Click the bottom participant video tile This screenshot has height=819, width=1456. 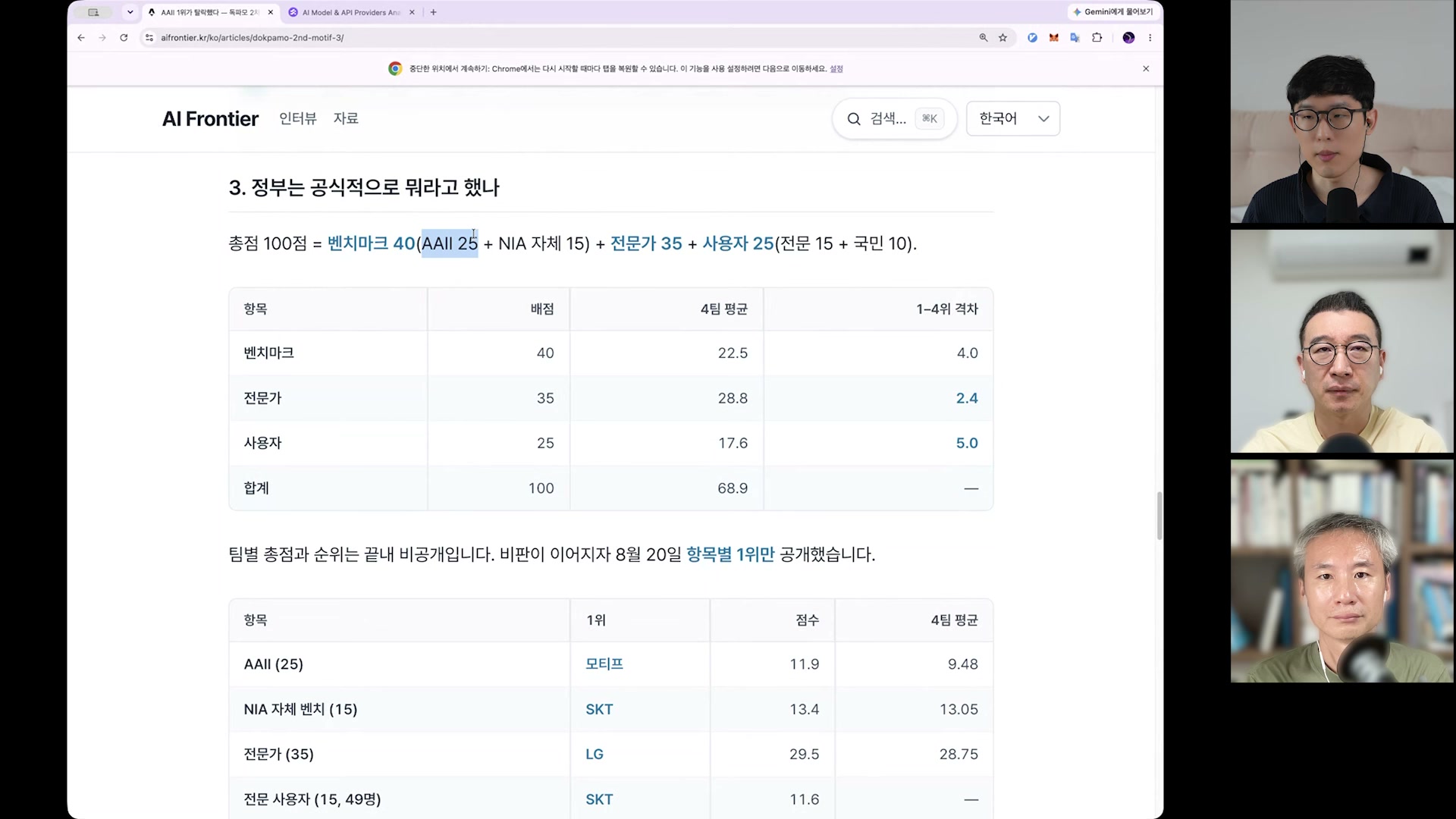click(1342, 571)
